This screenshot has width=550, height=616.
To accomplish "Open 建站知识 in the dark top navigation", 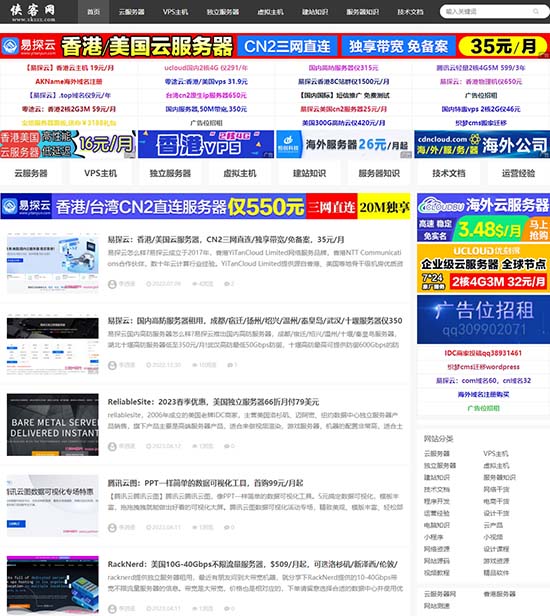I will coord(315,12).
